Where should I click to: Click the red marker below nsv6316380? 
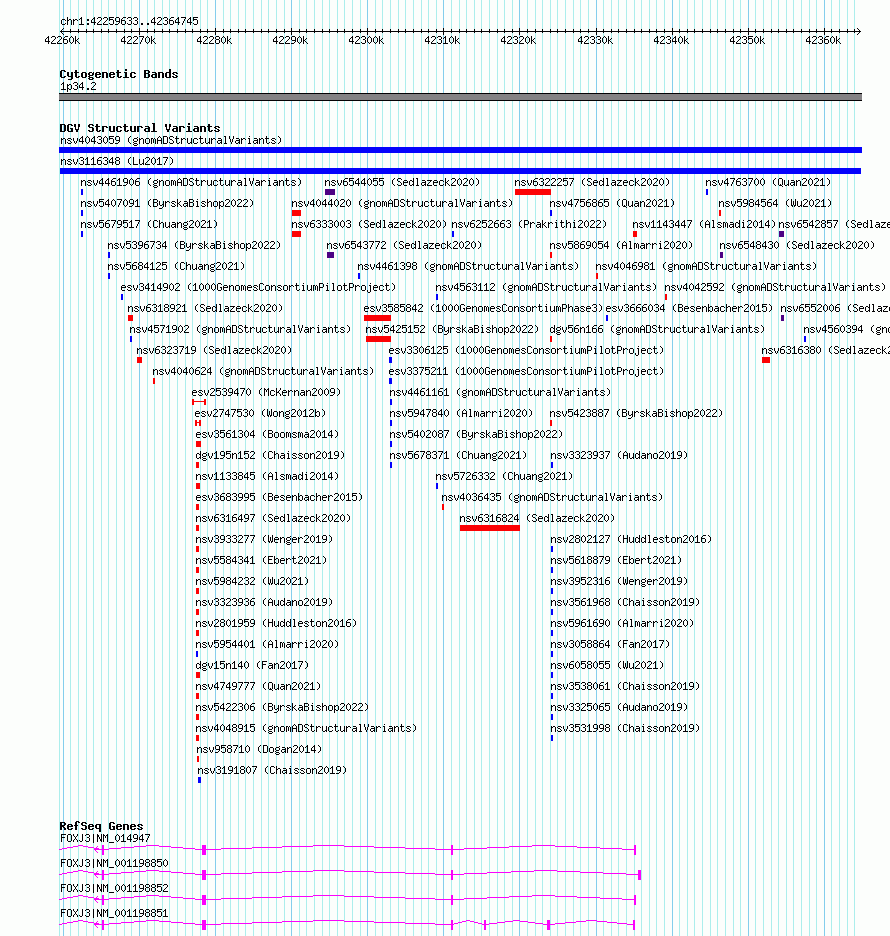click(766, 359)
